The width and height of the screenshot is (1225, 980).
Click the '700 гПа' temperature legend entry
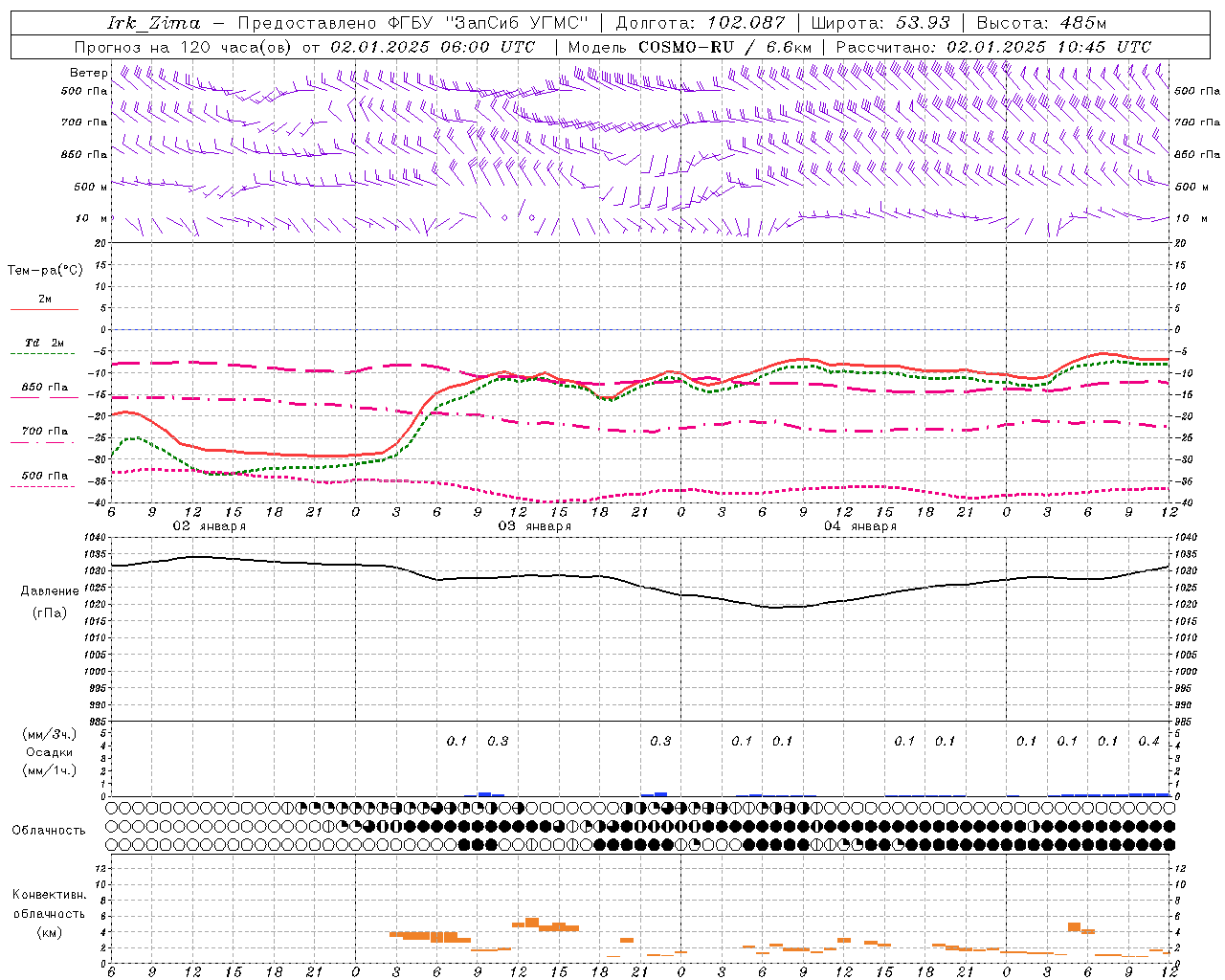point(44,432)
